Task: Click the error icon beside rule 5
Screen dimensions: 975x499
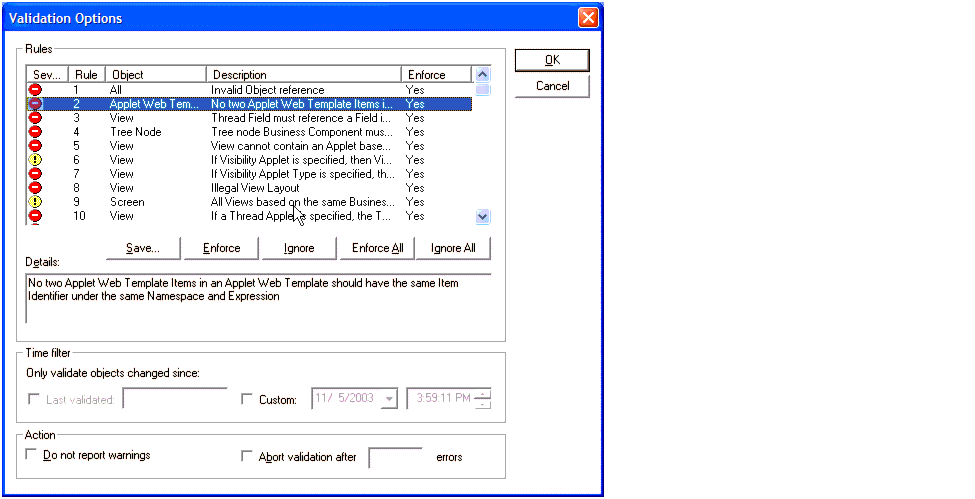Action: [35, 146]
